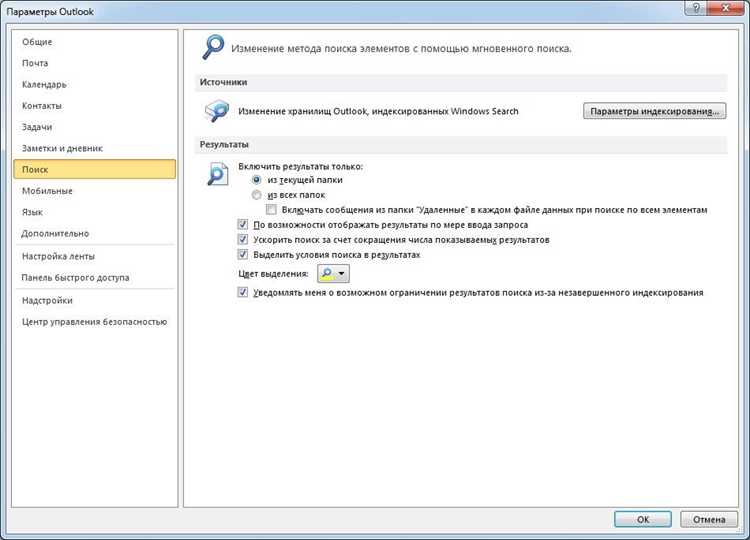
Task: Select the highlighted Поиск category
Action: pos(95,169)
